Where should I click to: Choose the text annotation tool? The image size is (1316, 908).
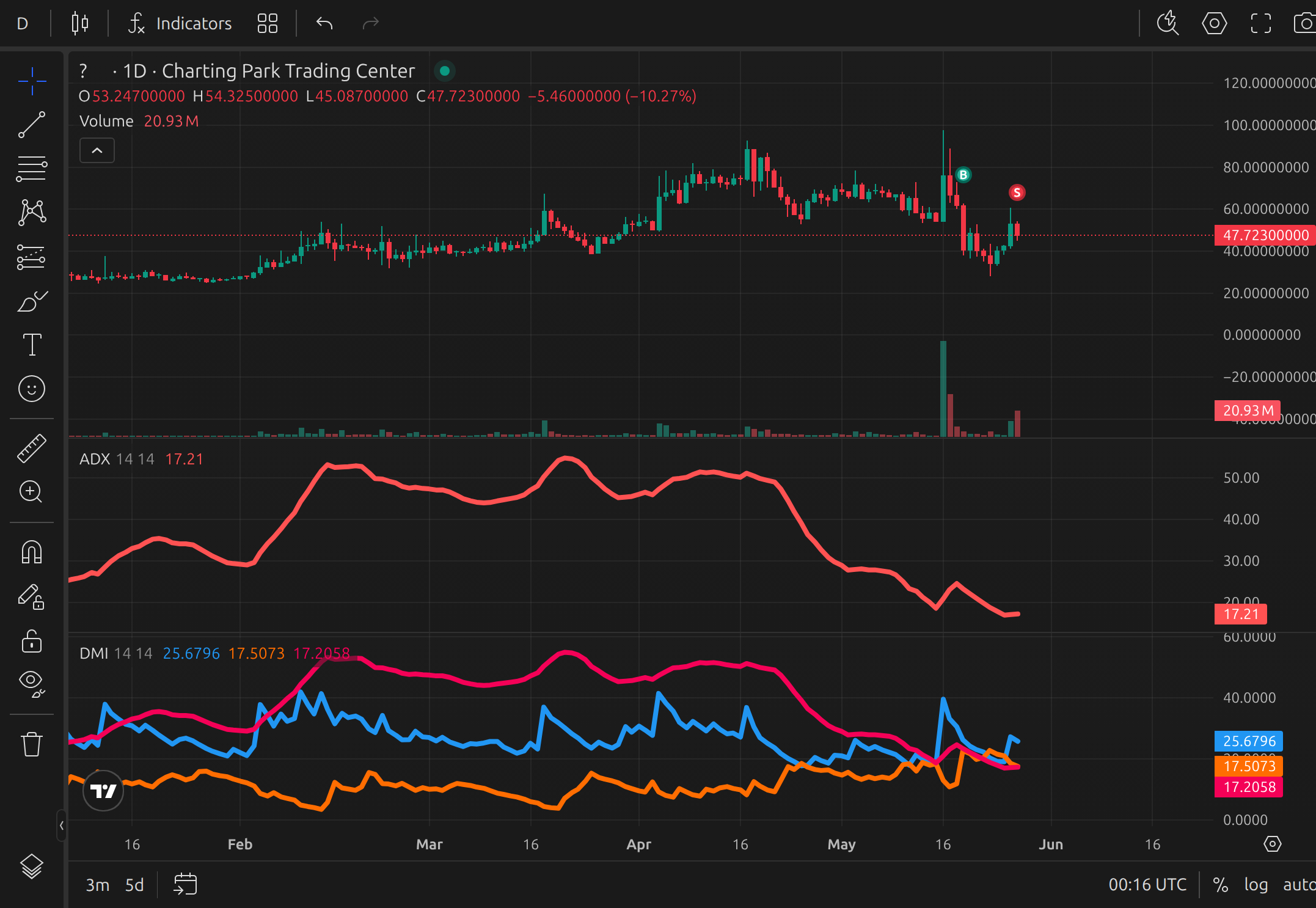32,345
